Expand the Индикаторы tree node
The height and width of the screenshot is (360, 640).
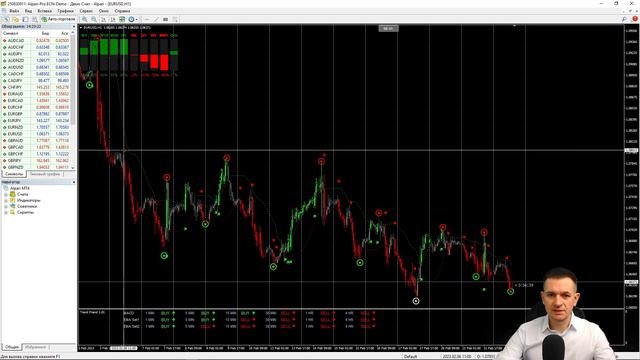tap(6, 200)
